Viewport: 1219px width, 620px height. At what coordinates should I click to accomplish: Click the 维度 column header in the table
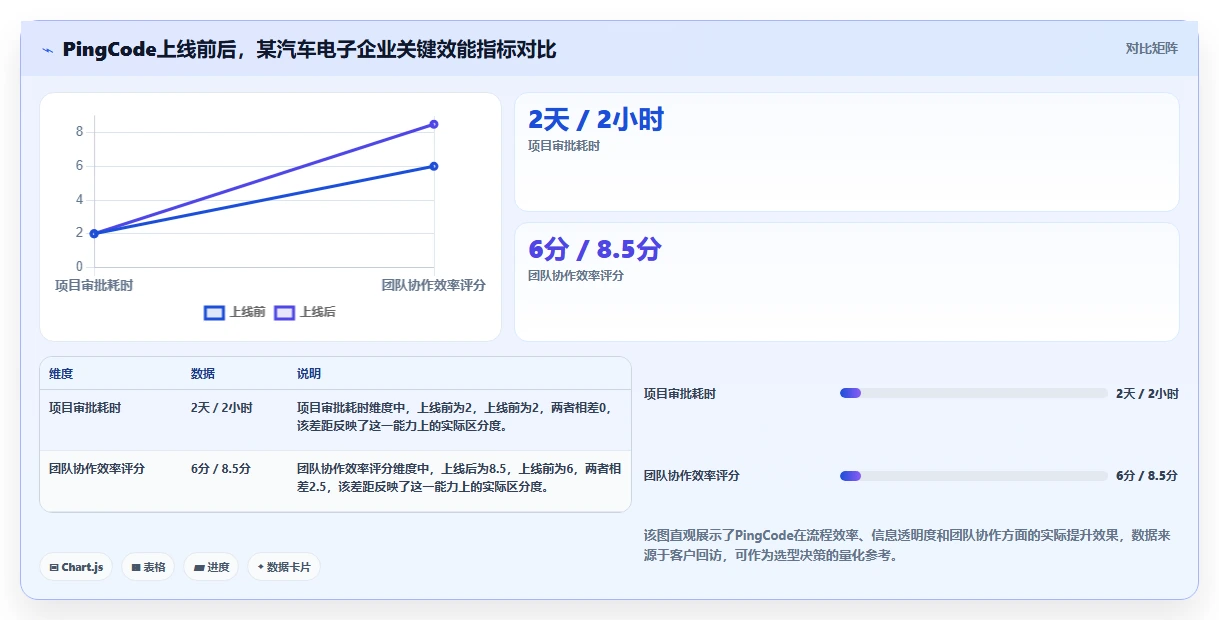(x=61, y=374)
